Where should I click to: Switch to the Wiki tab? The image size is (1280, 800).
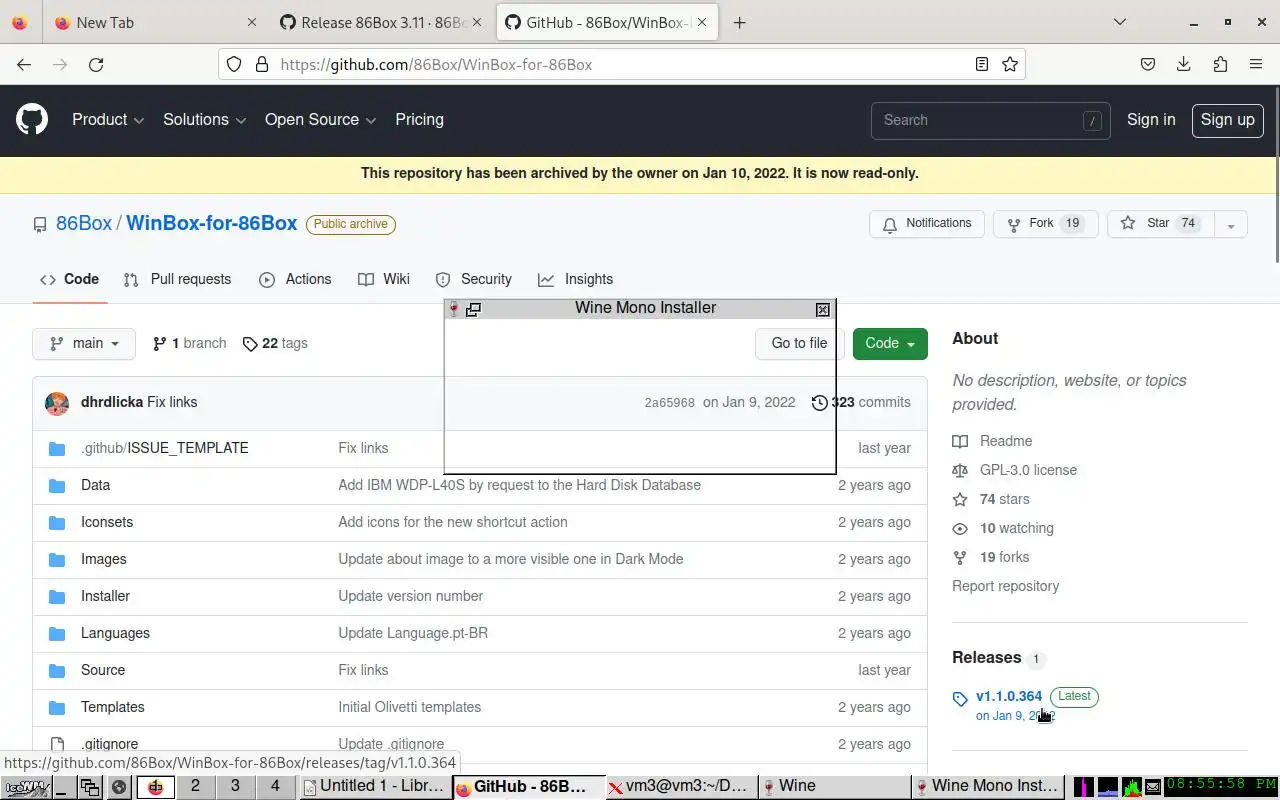click(384, 279)
